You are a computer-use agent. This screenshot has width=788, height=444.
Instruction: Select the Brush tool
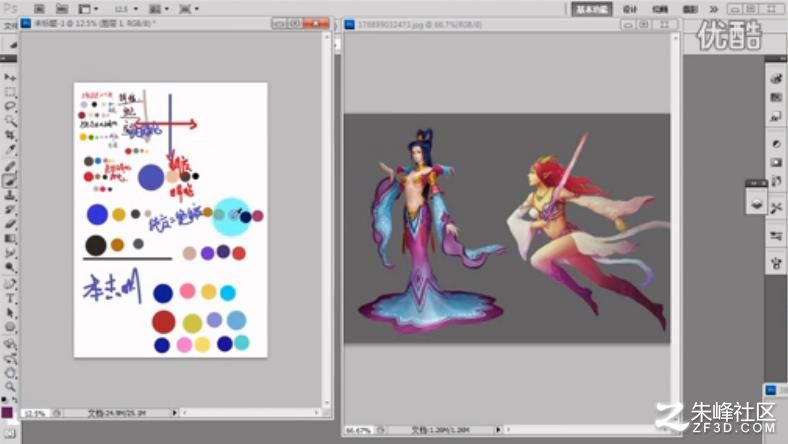pyautogui.click(x=10, y=181)
